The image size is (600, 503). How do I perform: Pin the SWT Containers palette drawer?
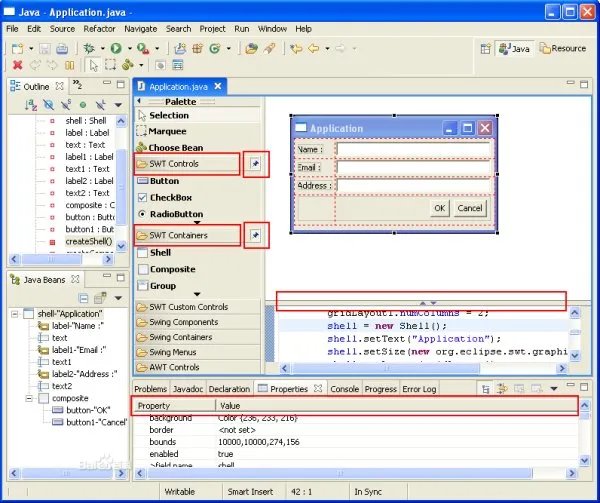tap(255, 235)
